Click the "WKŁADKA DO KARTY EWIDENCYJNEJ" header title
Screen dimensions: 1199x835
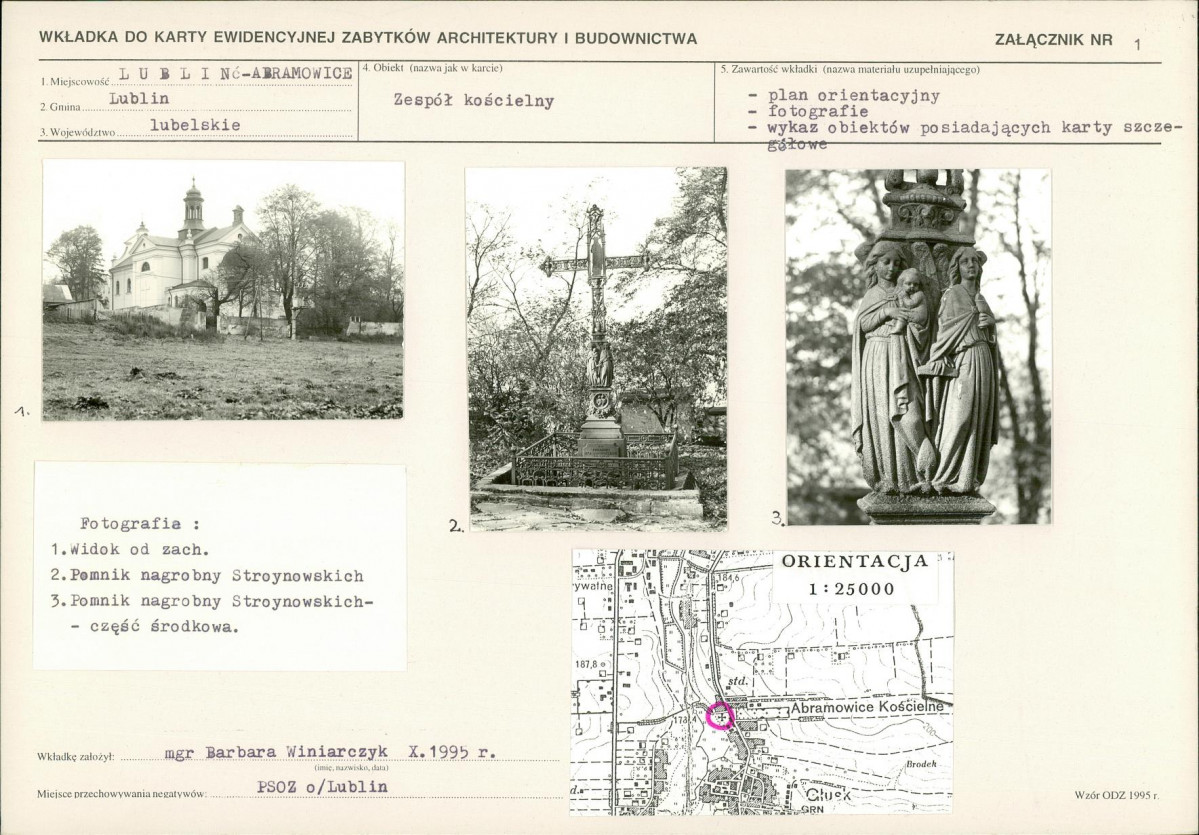click(368, 38)
